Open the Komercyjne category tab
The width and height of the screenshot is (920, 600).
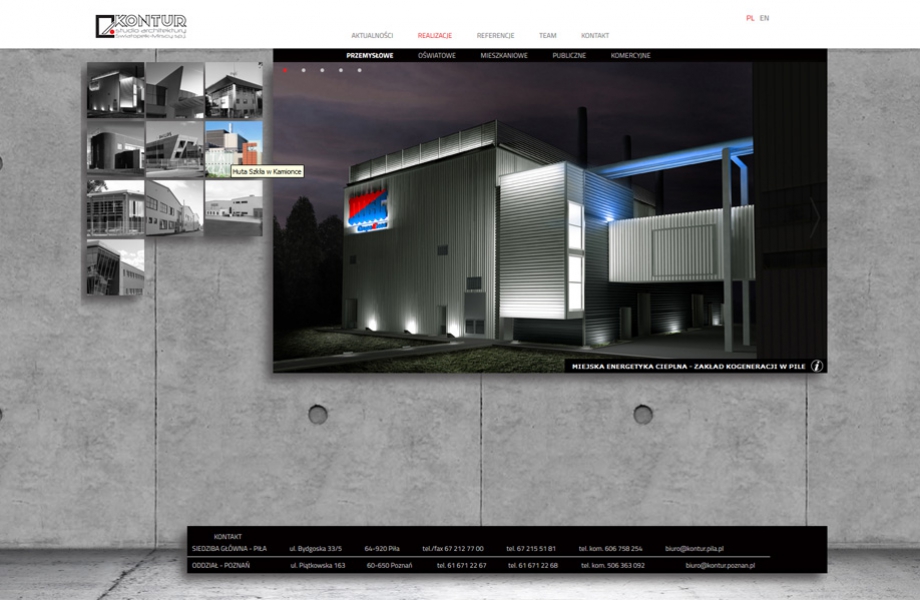pos(630,56)
